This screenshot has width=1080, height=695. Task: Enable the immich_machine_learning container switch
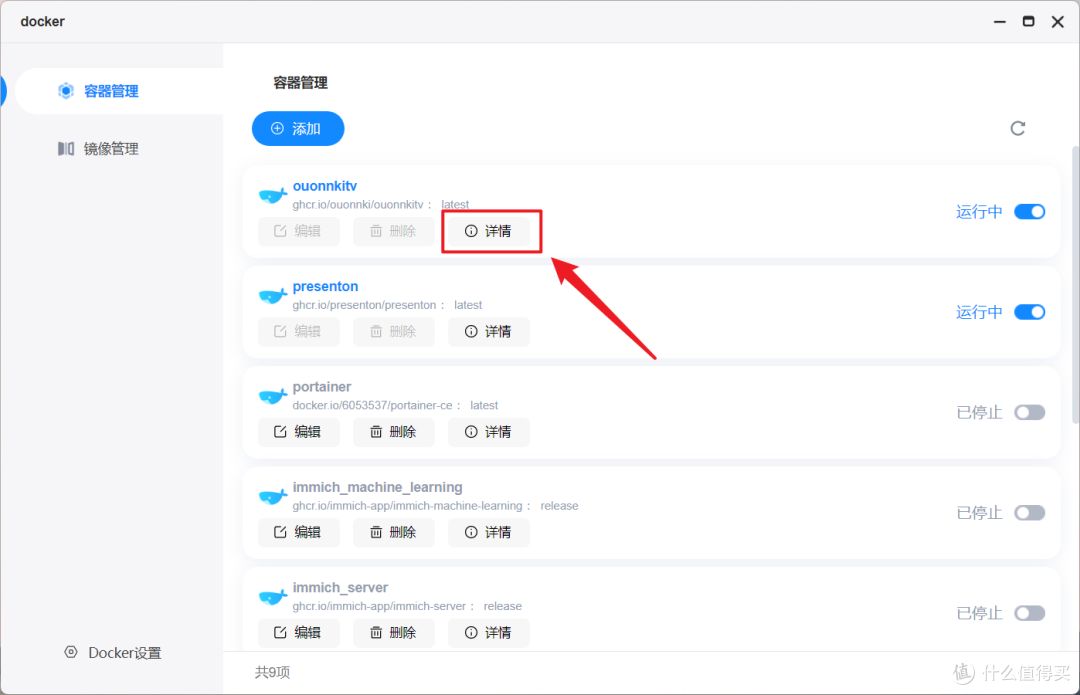pos(1030,512)
